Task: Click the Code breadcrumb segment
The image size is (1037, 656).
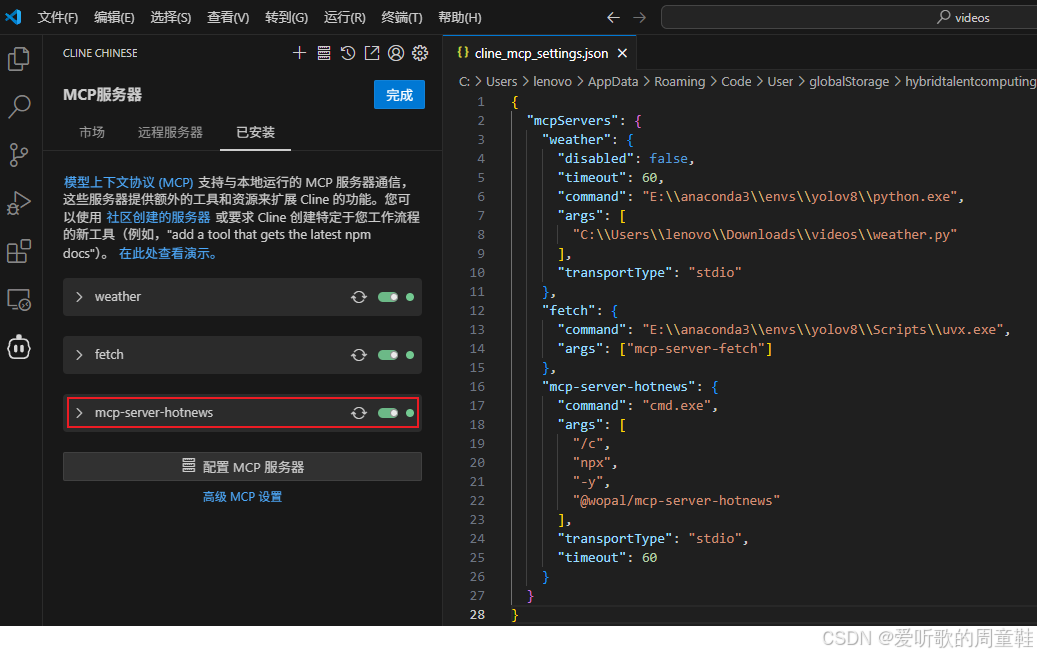Action: pyautogui.click(x=736, y=81)
